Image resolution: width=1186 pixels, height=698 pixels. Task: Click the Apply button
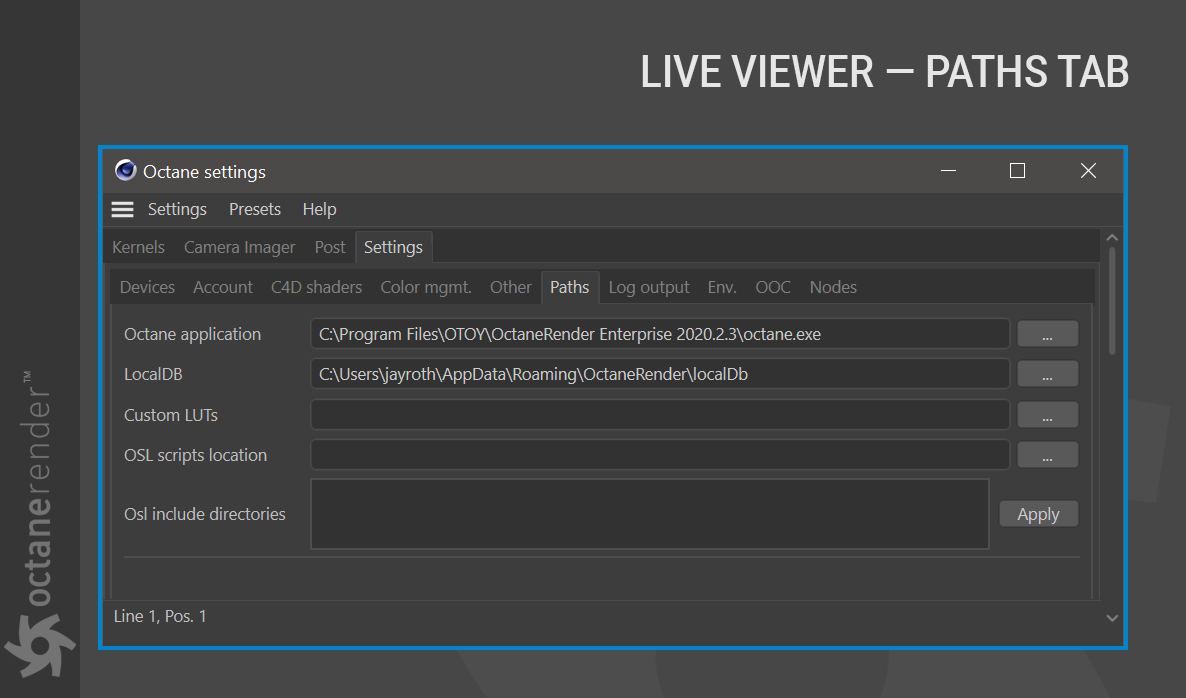point(1039,513)
